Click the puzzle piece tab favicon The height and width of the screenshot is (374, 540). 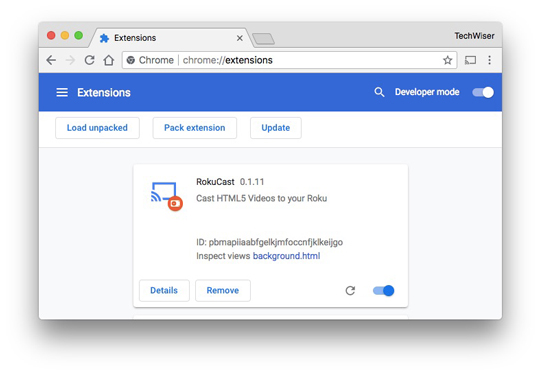pyautogui.click(x=104, y=38)
